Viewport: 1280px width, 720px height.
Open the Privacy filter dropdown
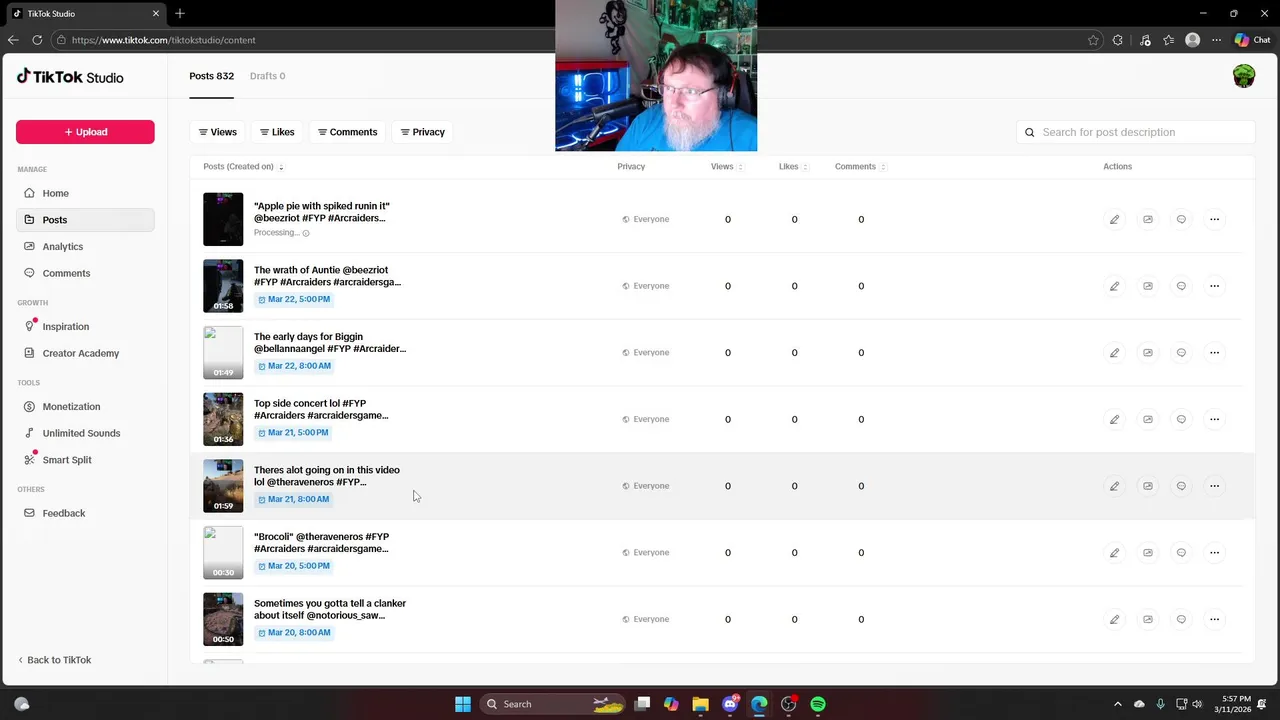click(x=422, y=132)
